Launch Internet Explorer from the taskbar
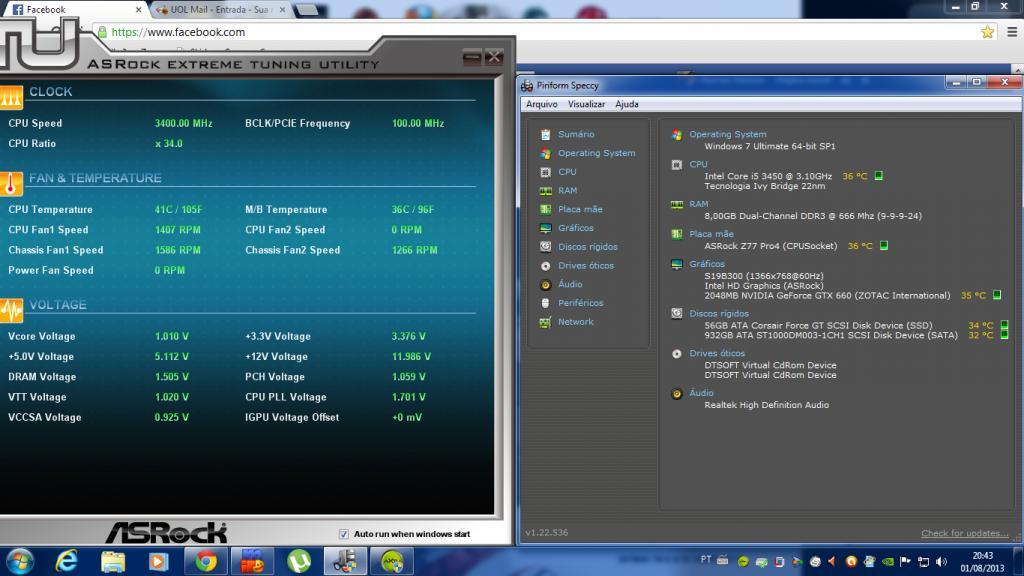 coord(67,562)
